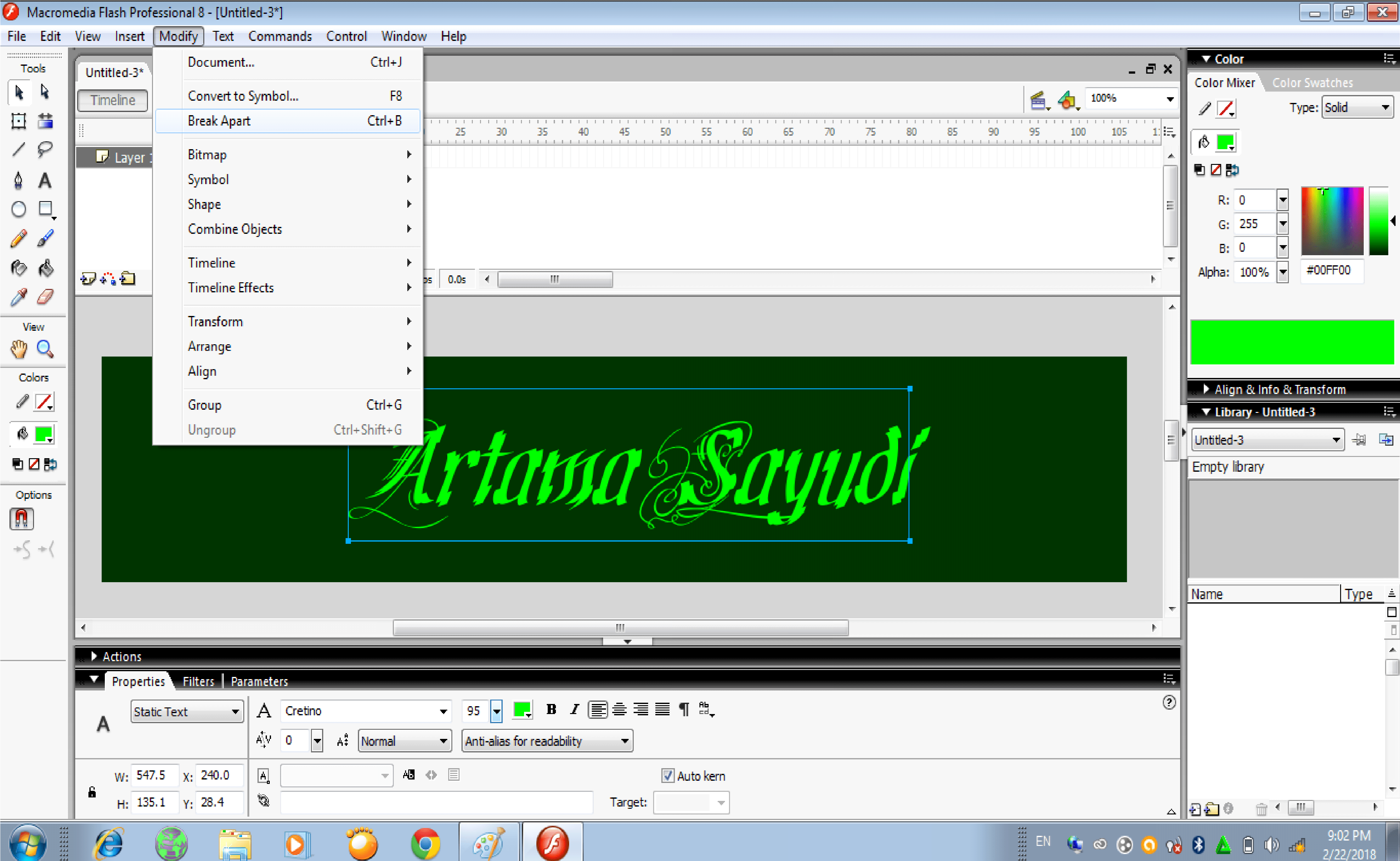Choose the Oval tool
The height and width of the screenshot is (861, 1400).
click(x=18, y=209)
